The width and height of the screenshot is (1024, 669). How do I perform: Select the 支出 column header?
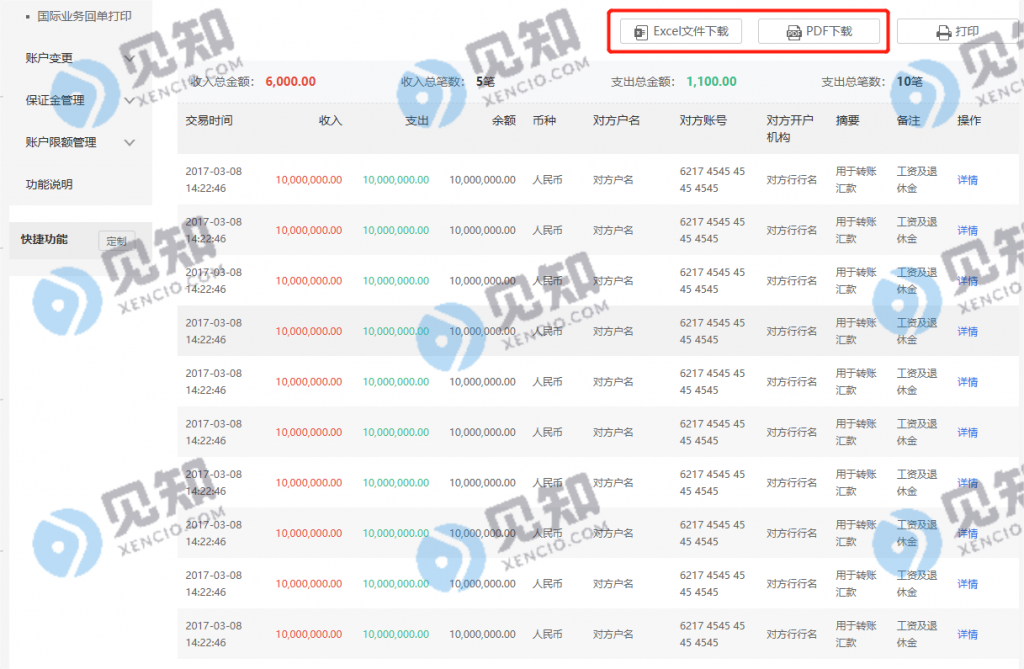416,120
